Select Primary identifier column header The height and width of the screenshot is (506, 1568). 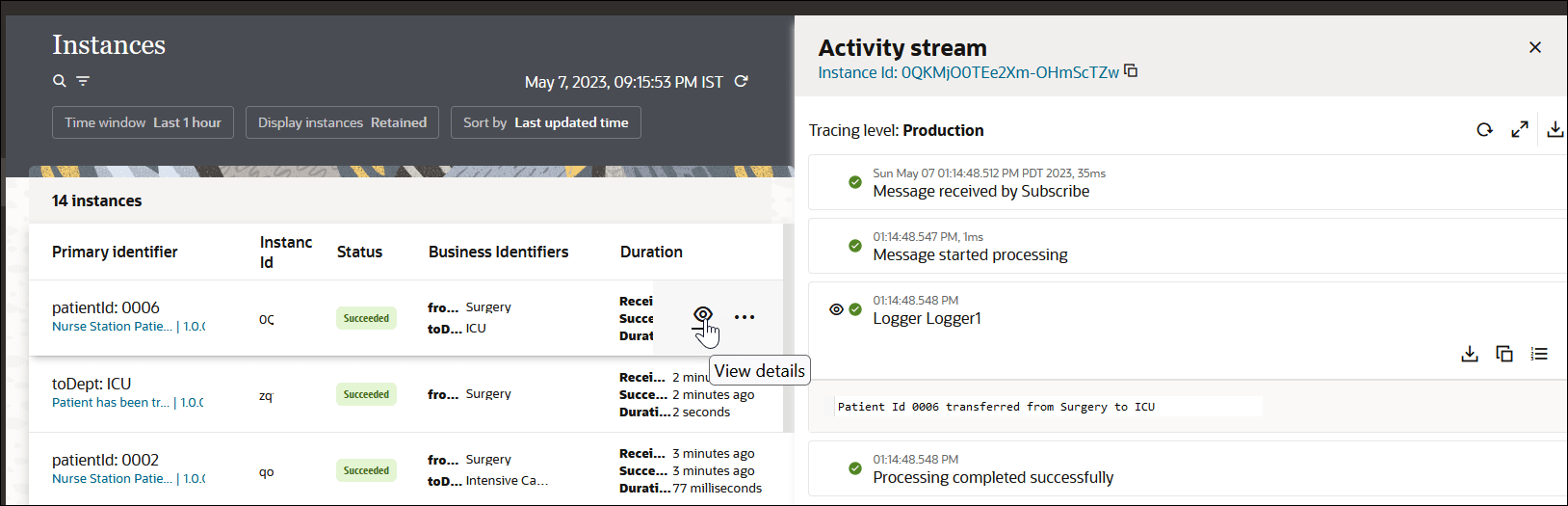(115, 252)
